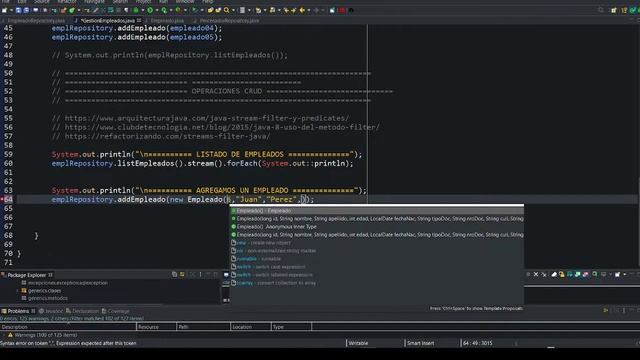Select 'nls - non-externalized string marker' proposal
The height and width of the screenshot is (360, 640).
[x=377, y=251]
